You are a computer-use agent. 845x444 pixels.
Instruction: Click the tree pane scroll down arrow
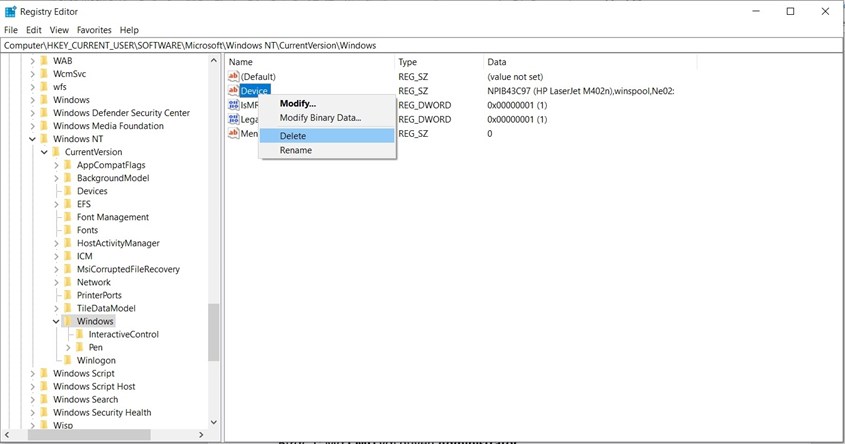tap(214, 422)
